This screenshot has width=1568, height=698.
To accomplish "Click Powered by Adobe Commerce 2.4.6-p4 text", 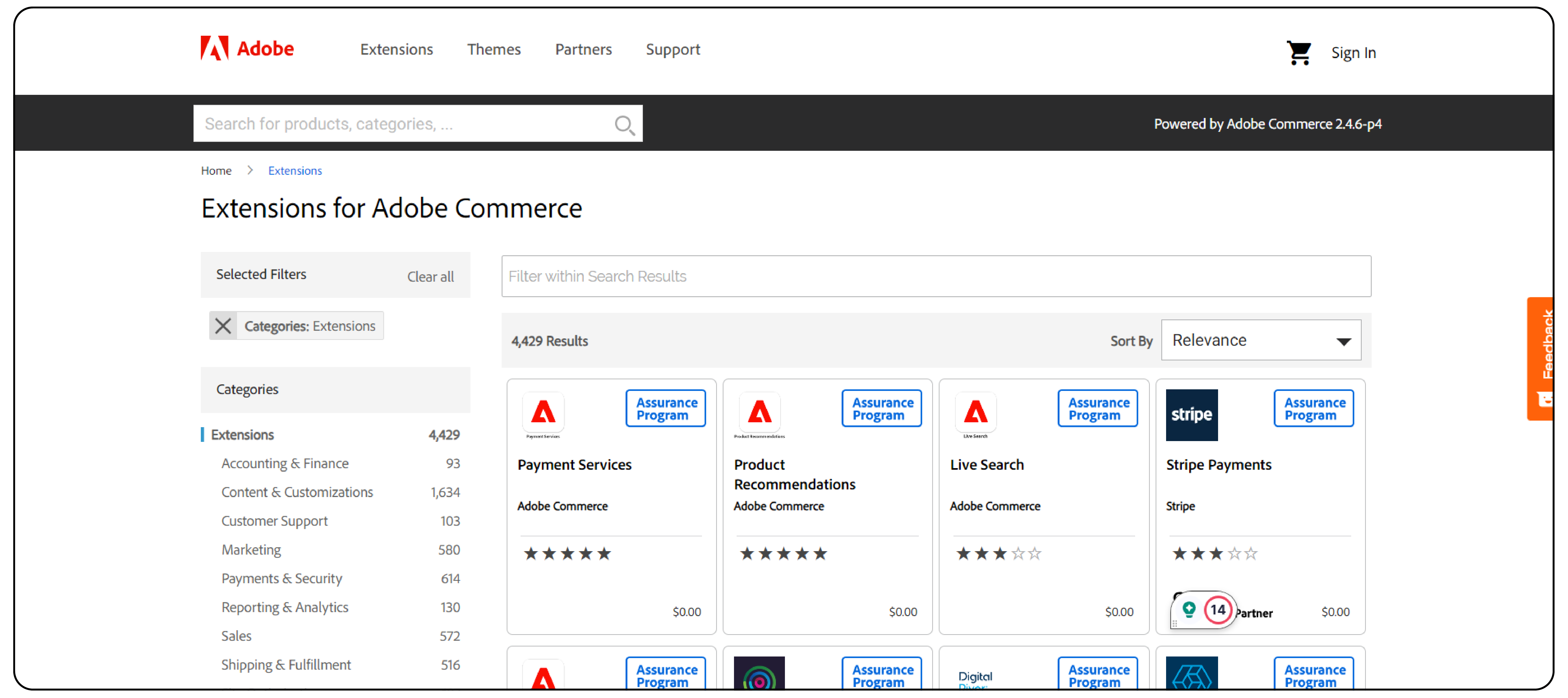I will click(1267, 124).
